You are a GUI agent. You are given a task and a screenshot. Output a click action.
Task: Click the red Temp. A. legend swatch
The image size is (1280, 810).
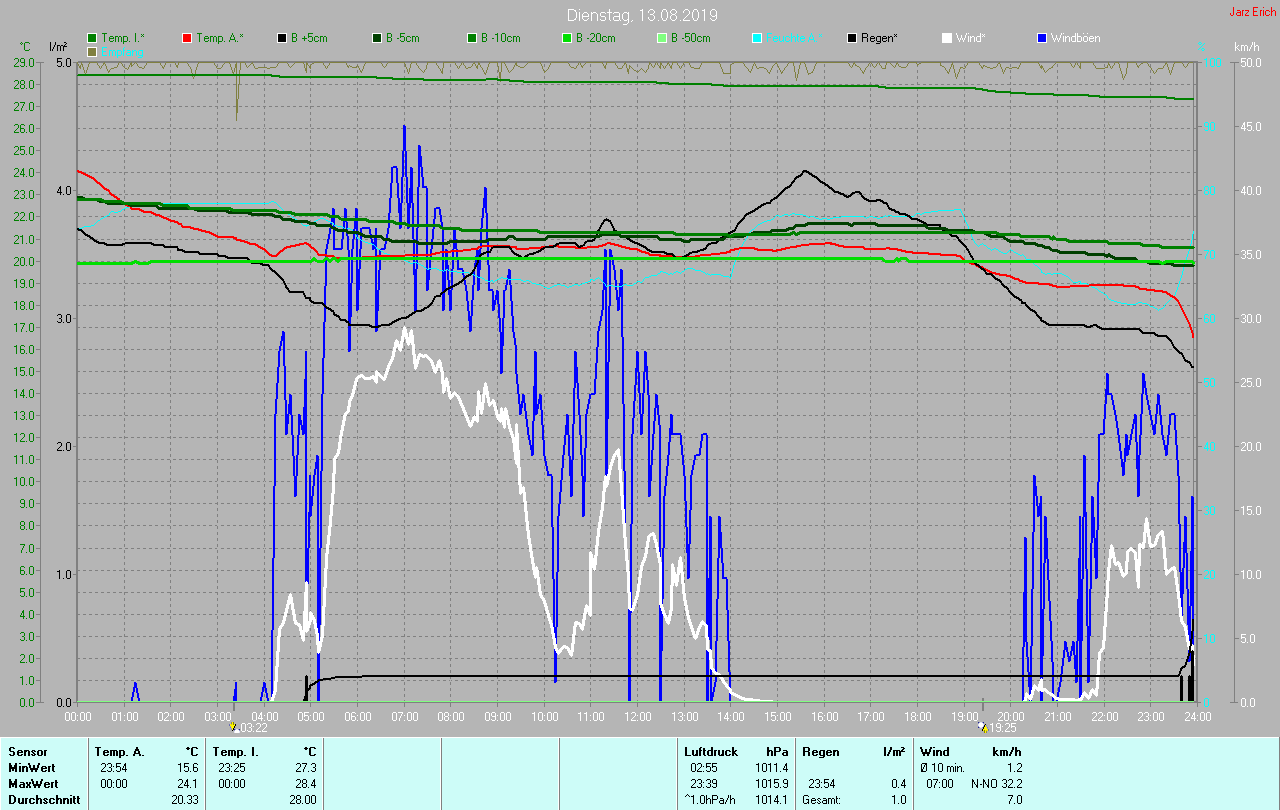(187, 38)
